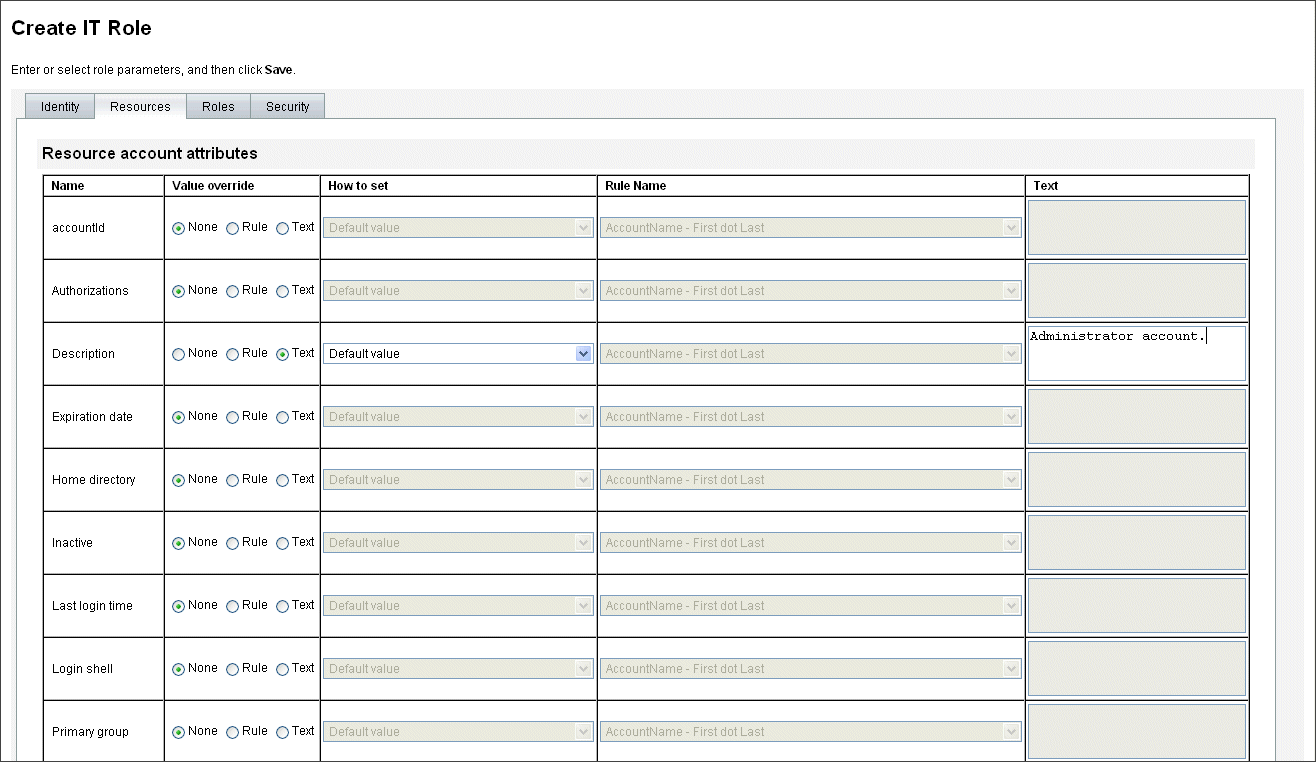Select None override for accountId

tap(179, 228)
